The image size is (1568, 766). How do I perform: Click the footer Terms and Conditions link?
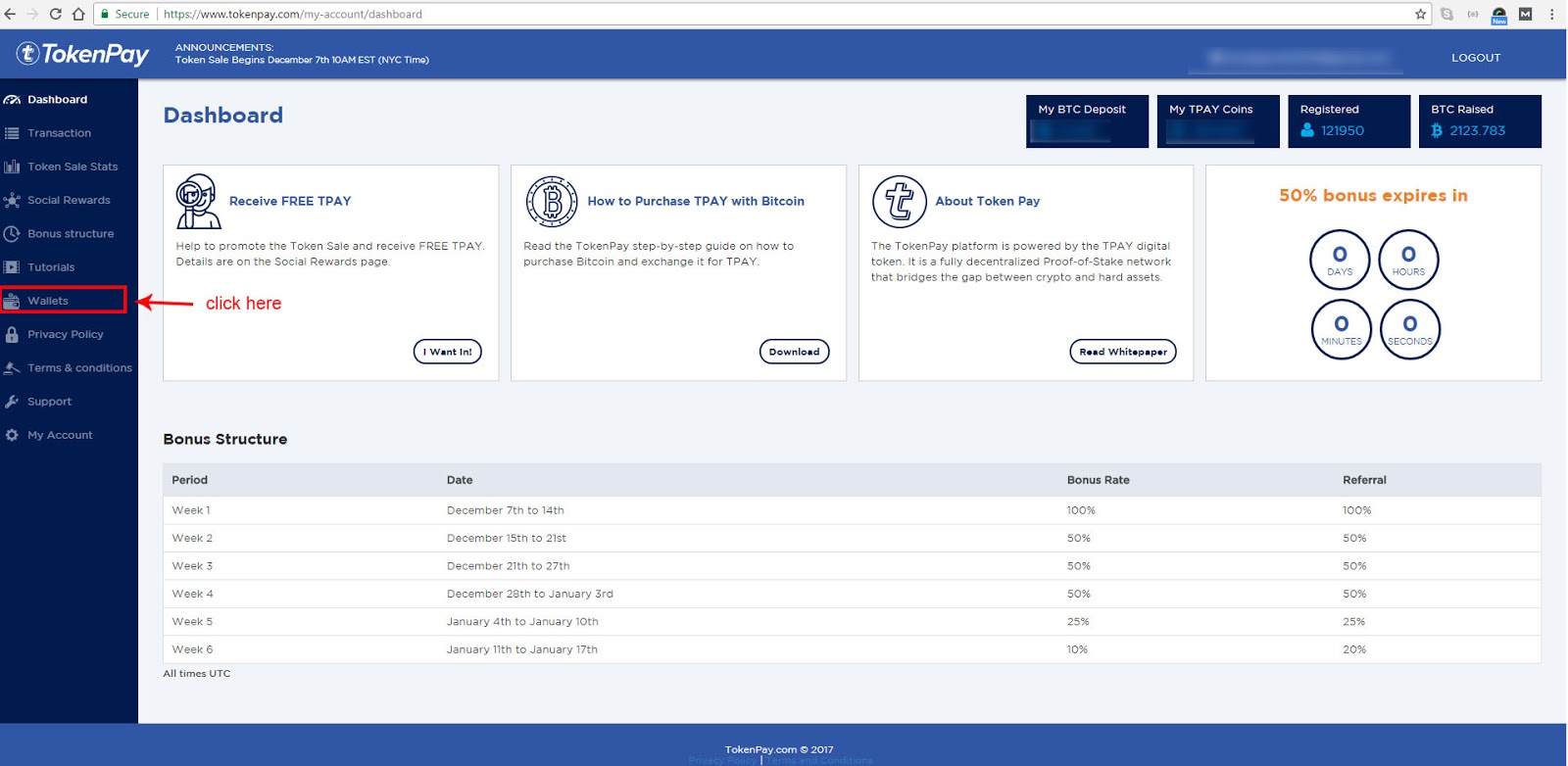point(819,760)
